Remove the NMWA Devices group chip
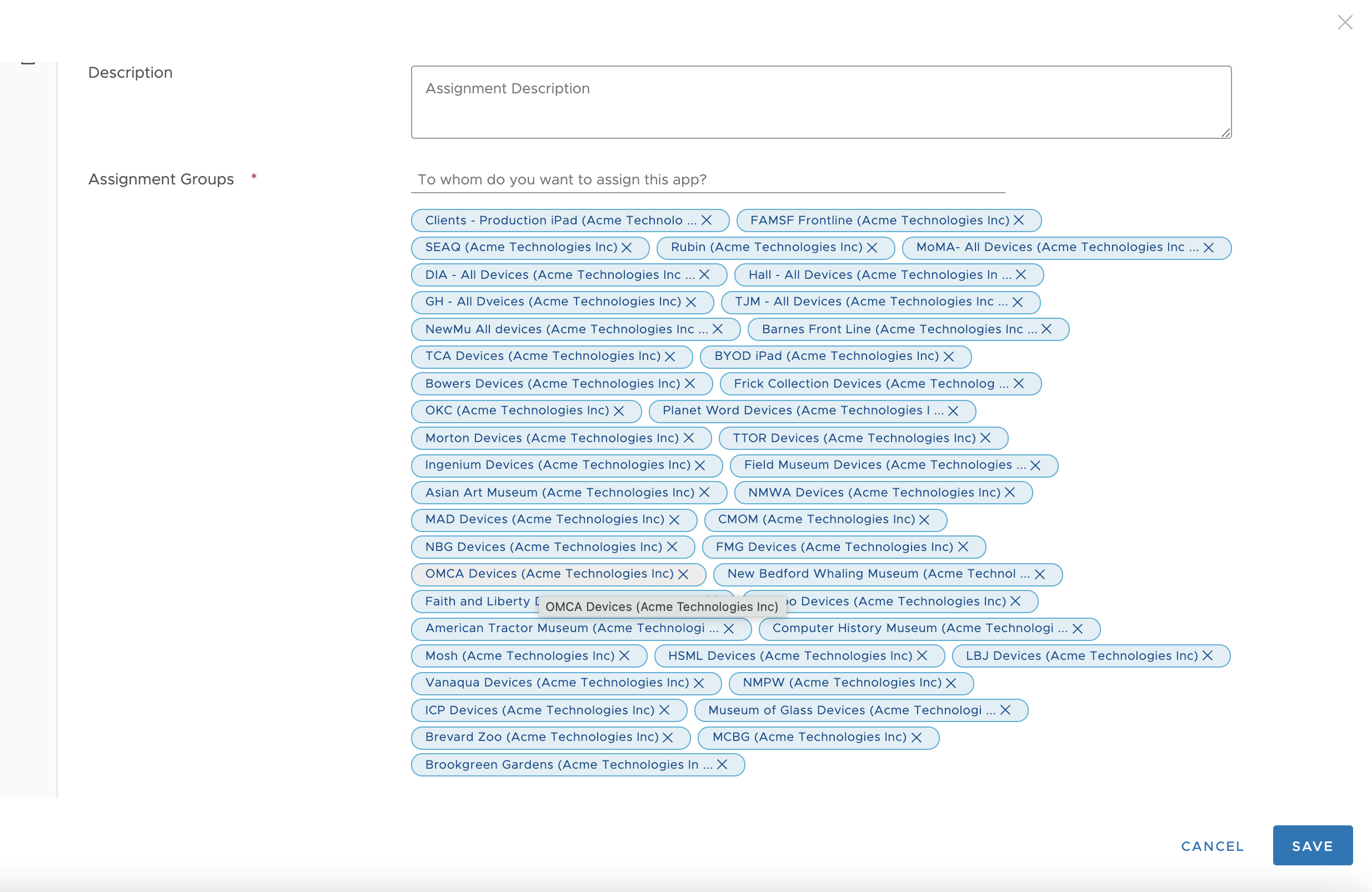The image size is (1372, 892). coord(1010,492)
